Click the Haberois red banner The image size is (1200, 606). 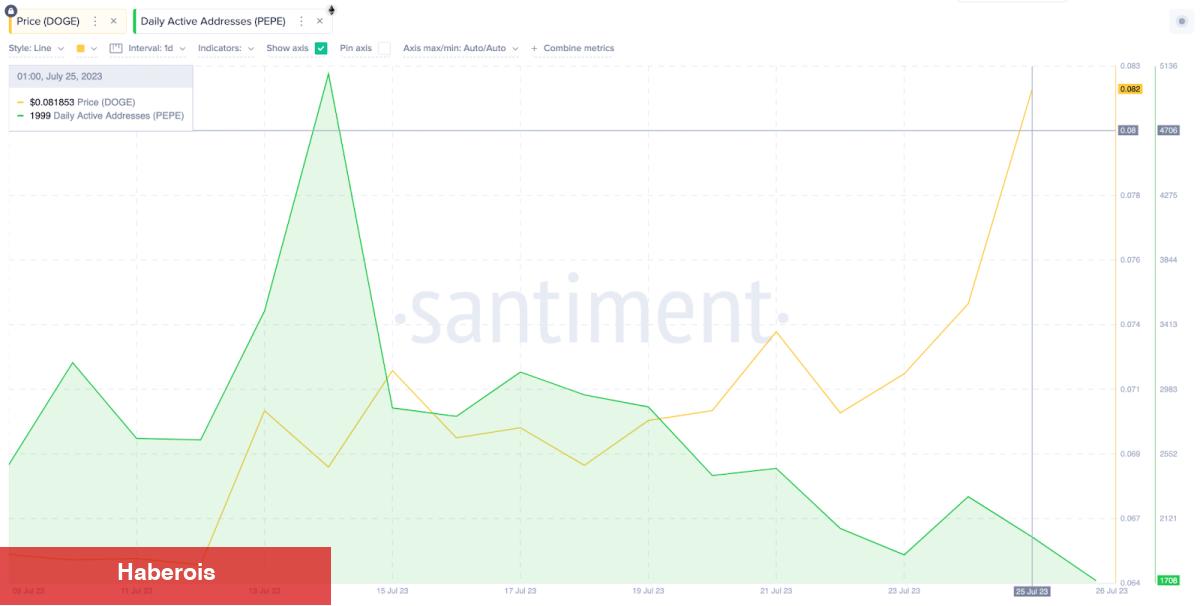coord(166,575)
